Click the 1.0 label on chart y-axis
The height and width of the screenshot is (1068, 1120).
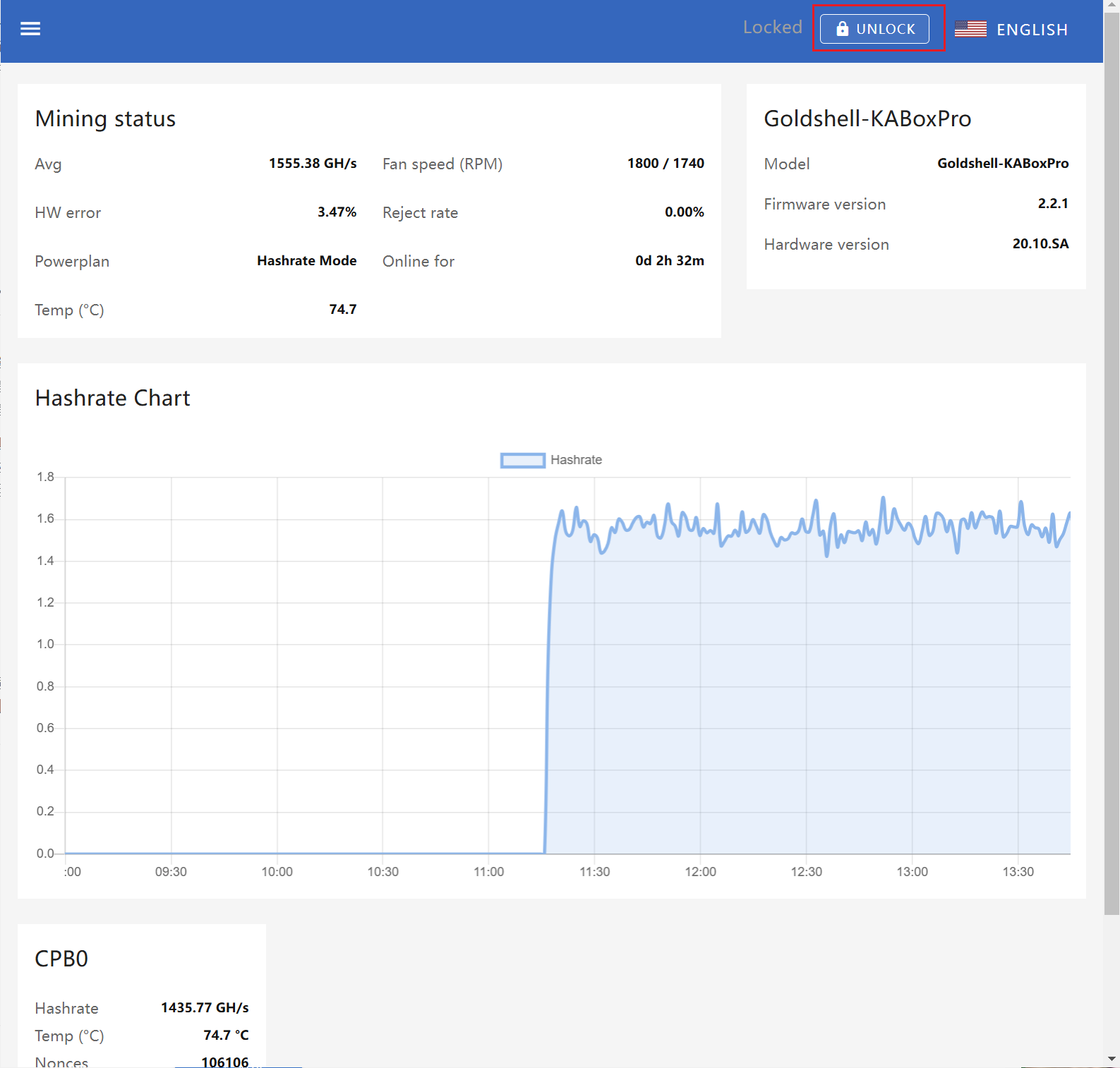coord(45,644)
